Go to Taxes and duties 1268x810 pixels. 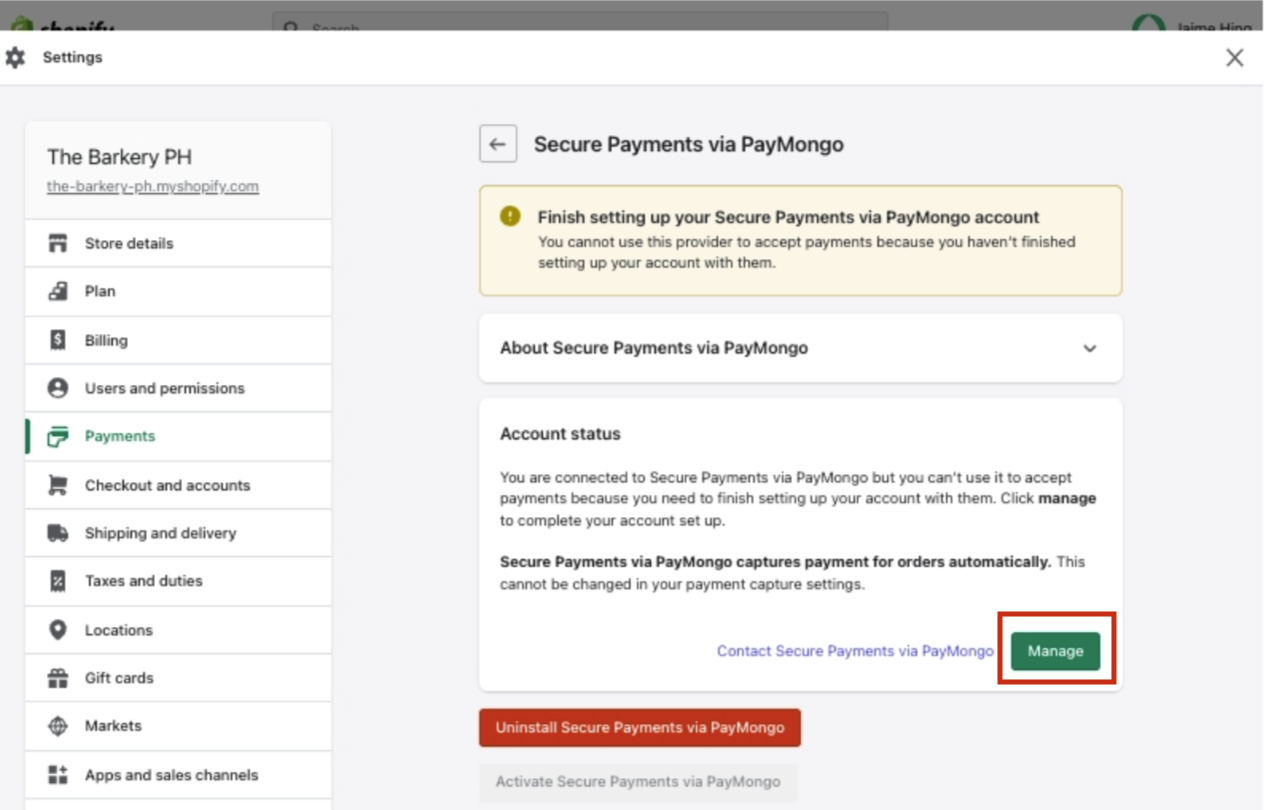click(x=178, y=581)
